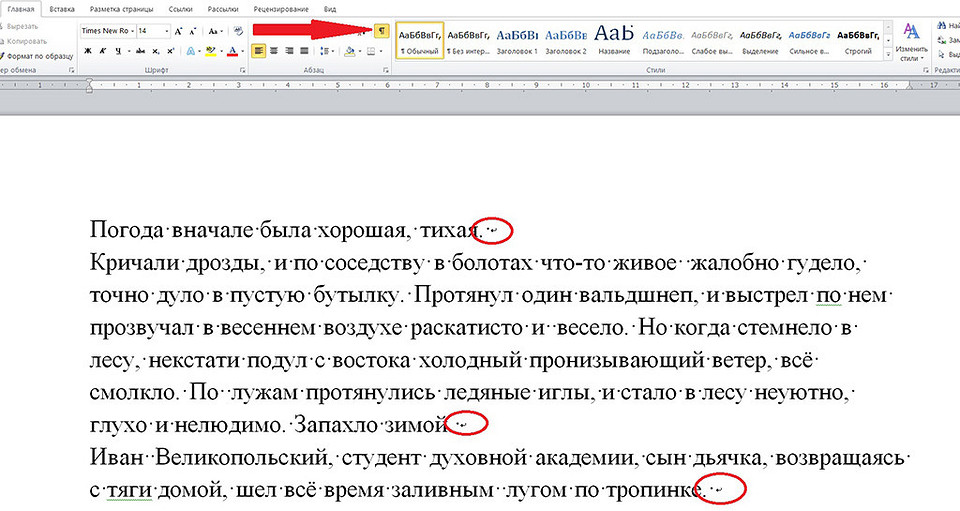960x511 pixels.
Task: Open the Change Case (Aa) menu
Action: click(214, 31)
